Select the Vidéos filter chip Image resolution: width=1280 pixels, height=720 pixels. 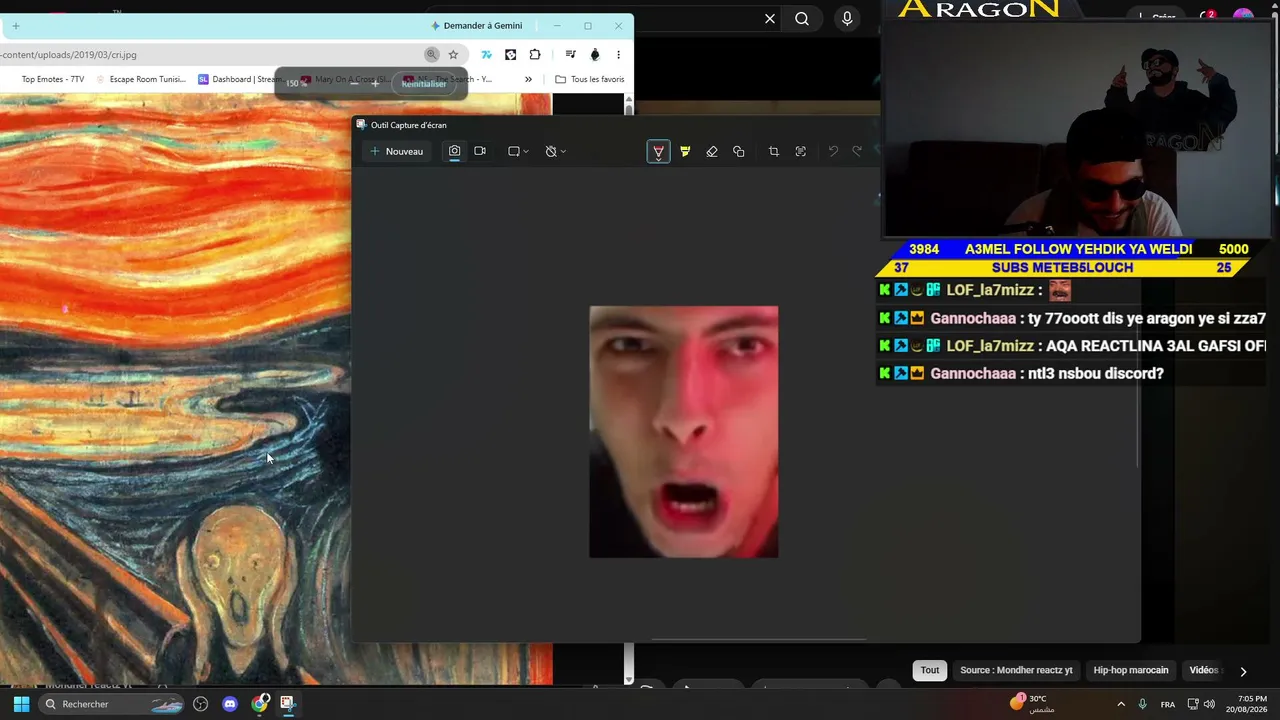(x=1204, y=670)
